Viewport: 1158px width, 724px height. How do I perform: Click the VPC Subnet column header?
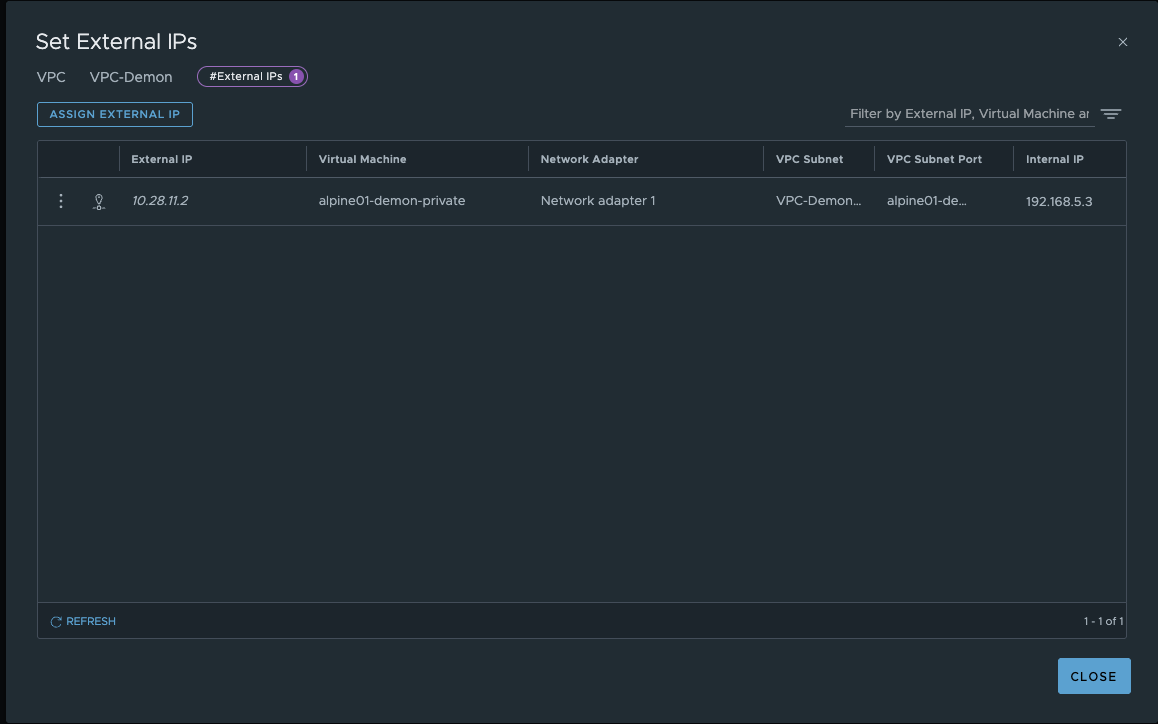tap(809, 159)
